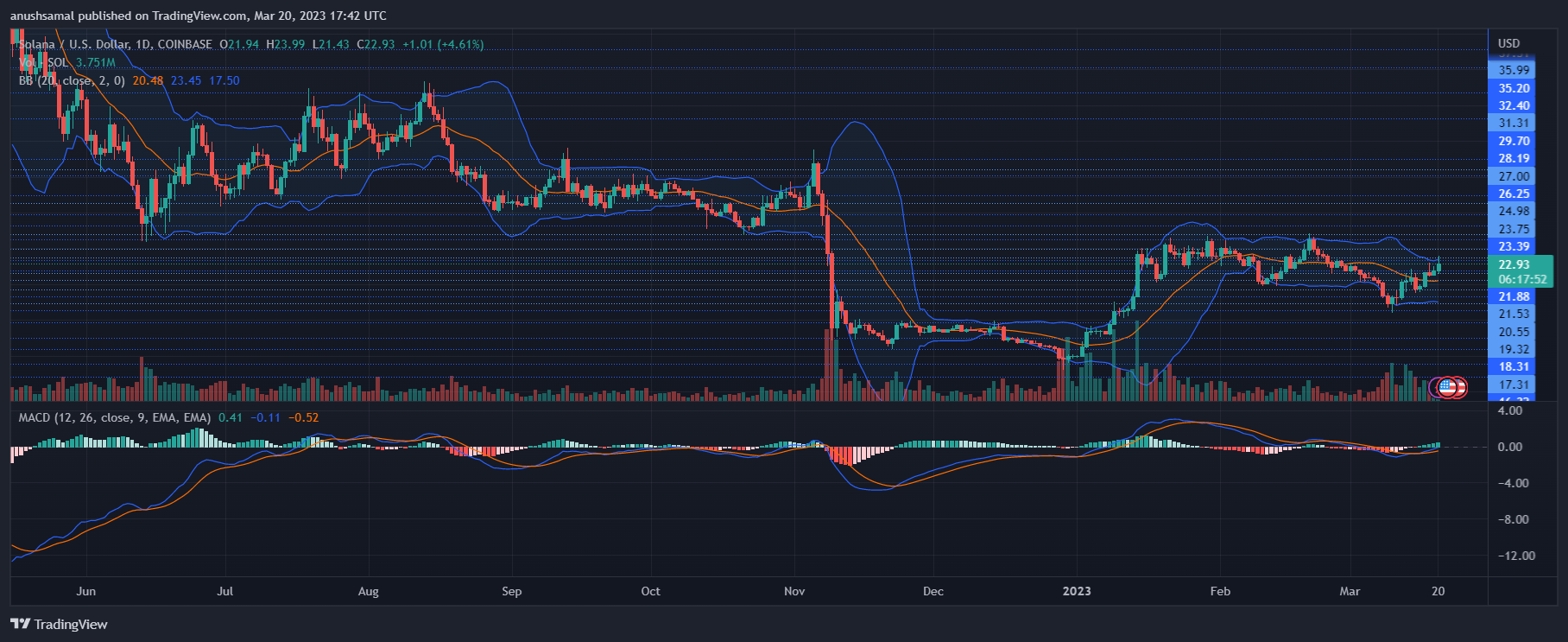The width and height of the screenshot is (1568, 642).
Task: Click the 35.99 price level label
Action: 1514,70
